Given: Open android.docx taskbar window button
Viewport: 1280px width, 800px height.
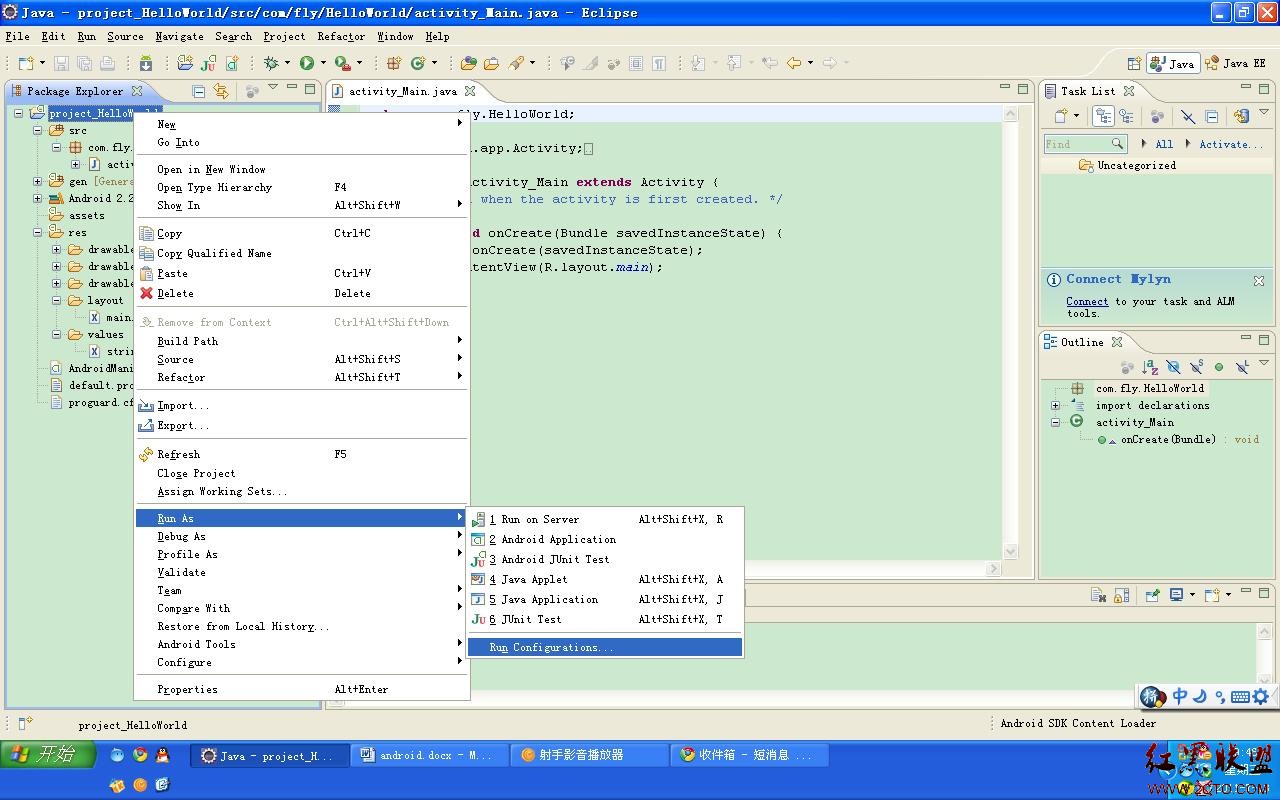Looking at the screenshot, I should pyautogui.click(x=429, y=755).
